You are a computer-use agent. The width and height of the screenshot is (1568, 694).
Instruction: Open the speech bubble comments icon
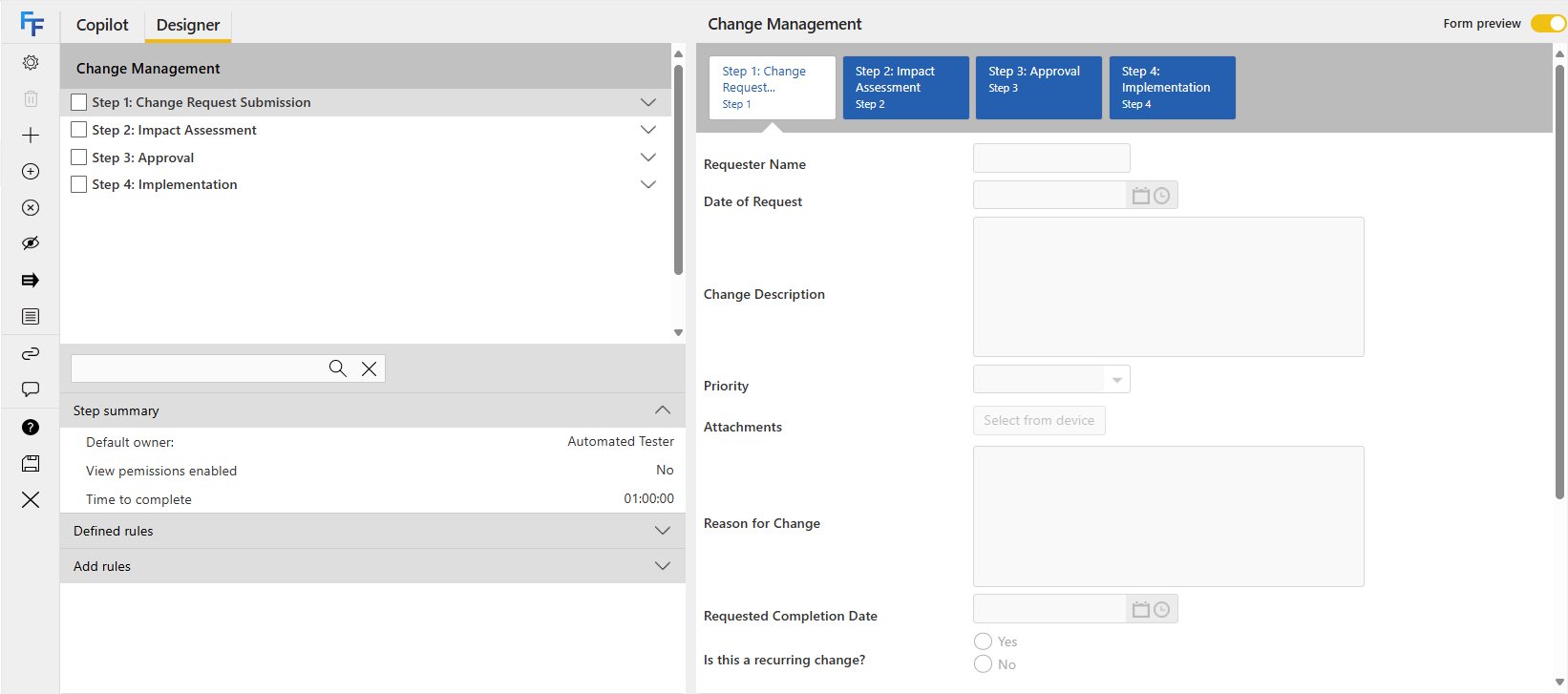pos(31,389)
